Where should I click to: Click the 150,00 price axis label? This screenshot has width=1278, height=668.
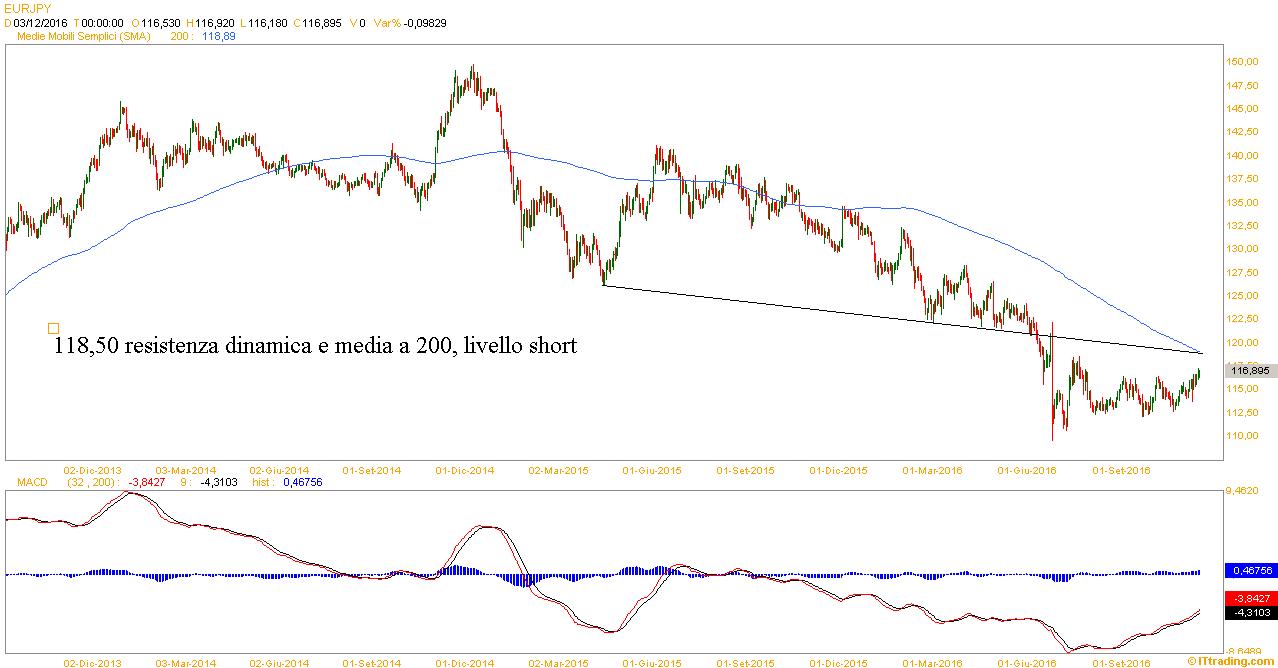click(1241, 62)
